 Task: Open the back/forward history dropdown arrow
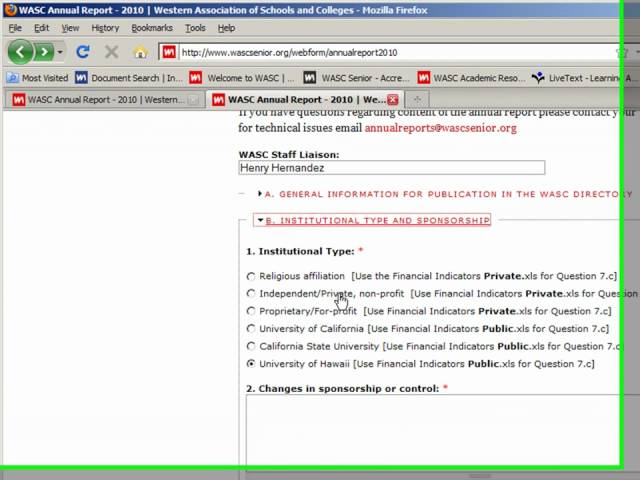pos(60,52)
